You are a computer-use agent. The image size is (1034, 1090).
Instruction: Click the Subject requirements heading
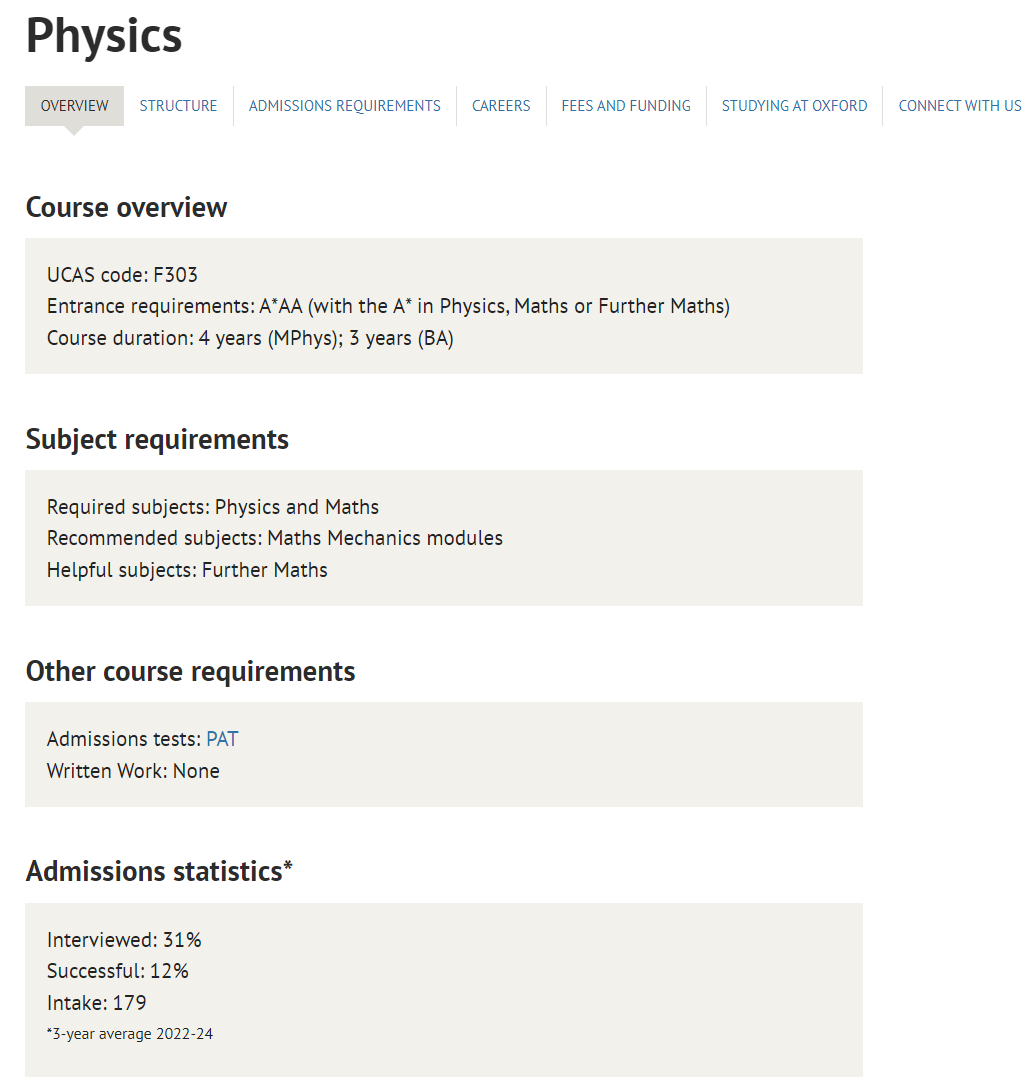(x=157, y=439)
